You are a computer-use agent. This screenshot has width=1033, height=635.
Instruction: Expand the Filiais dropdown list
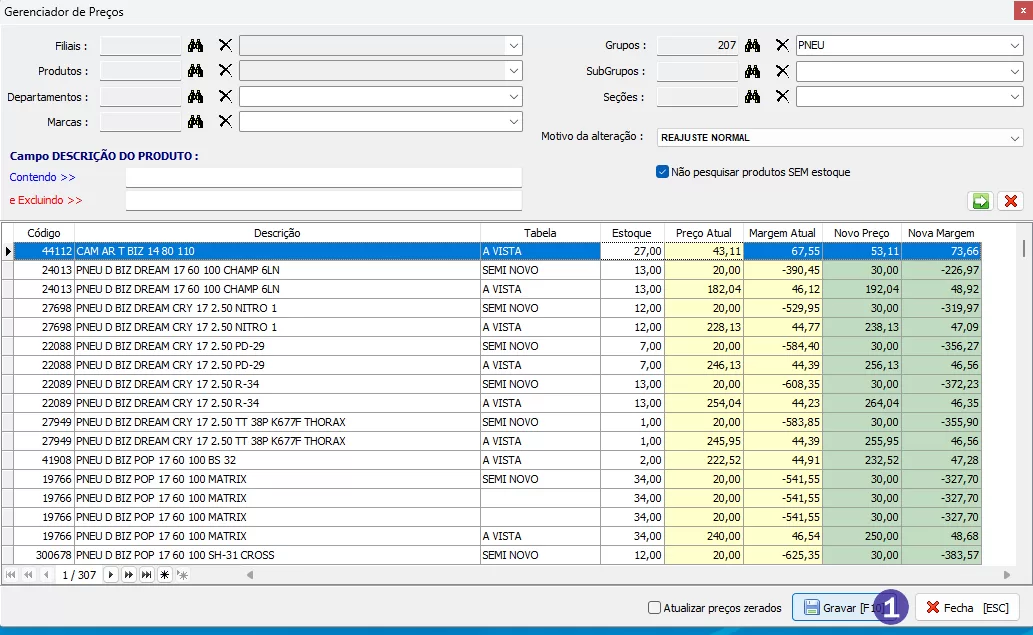[513, 46]
